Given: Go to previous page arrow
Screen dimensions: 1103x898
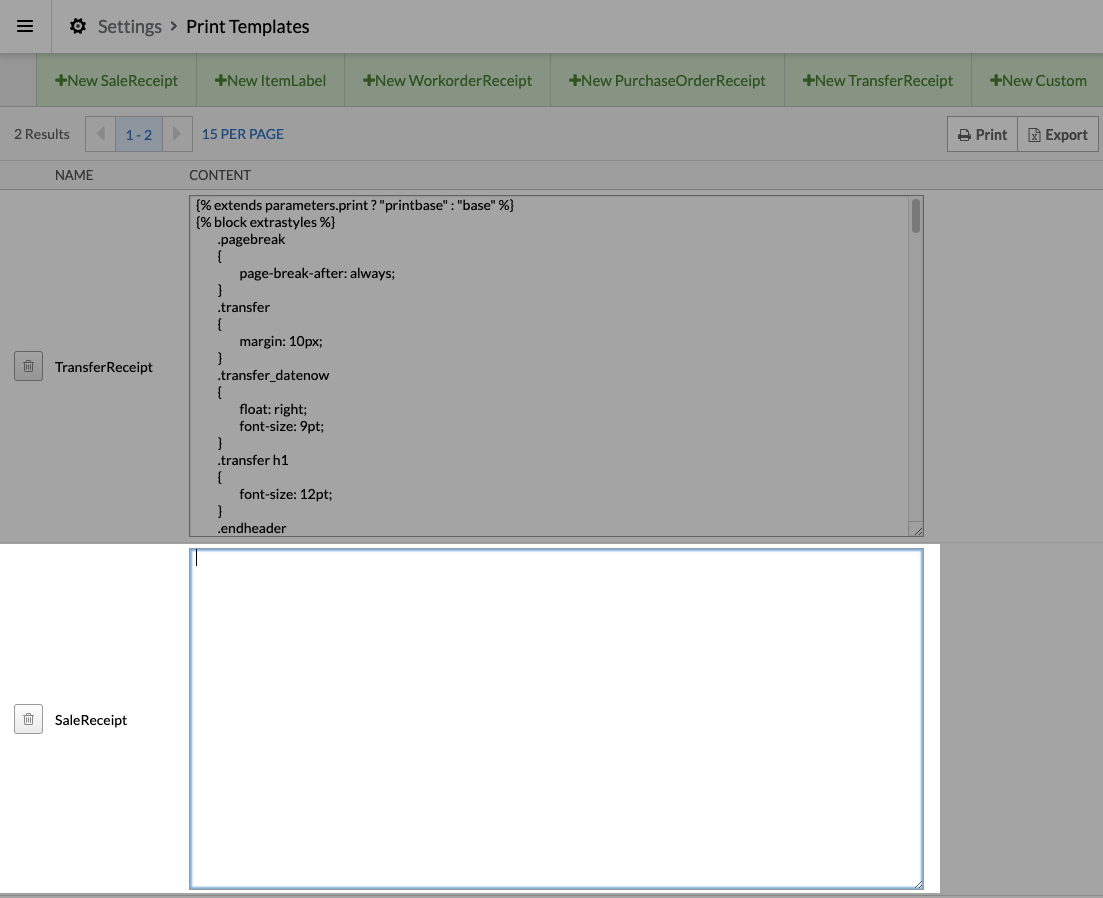Looking at the screenshot, I should click(x=100, y=134).
